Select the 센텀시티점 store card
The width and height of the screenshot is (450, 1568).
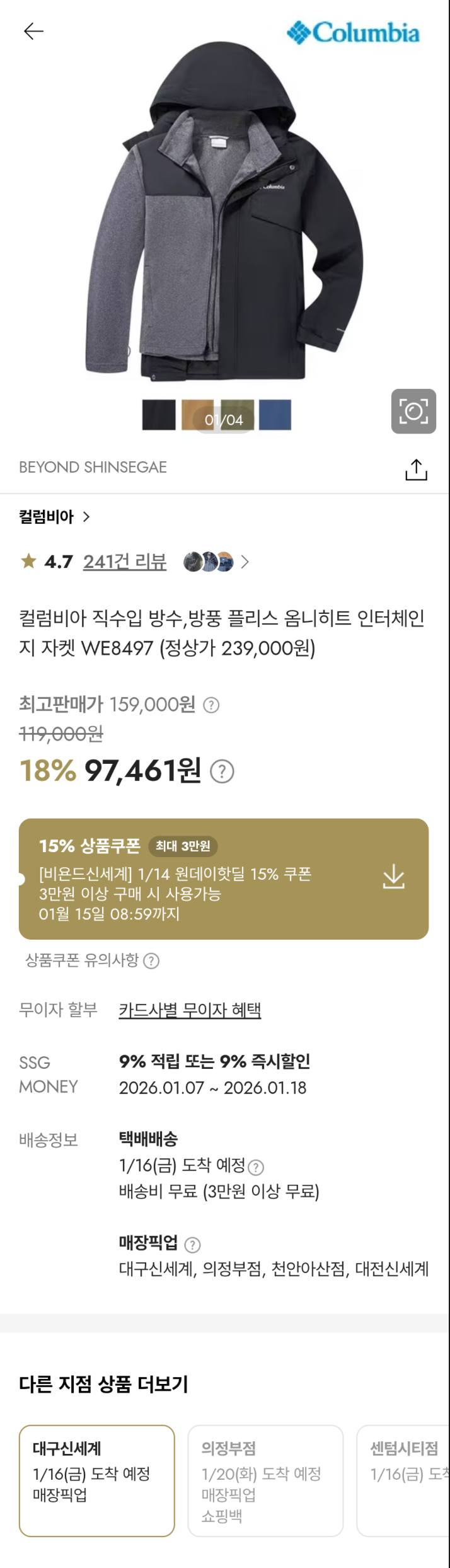[405, 1480]
